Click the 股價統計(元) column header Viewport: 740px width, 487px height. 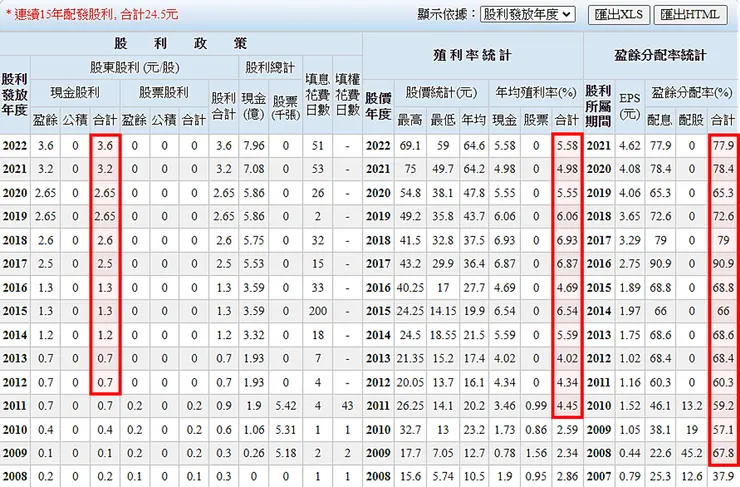pos(441,92)
